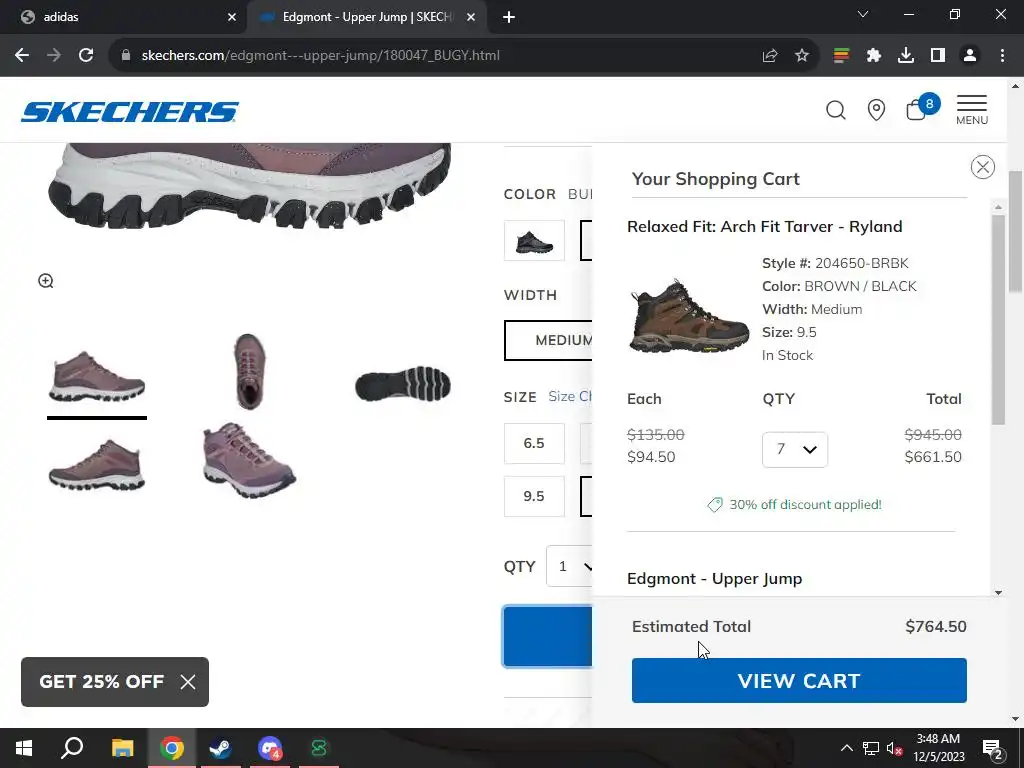Toggle the browser side panel icon
Image resolution: width=1024 pixels, height=768 pixels.
click(938, 56)
